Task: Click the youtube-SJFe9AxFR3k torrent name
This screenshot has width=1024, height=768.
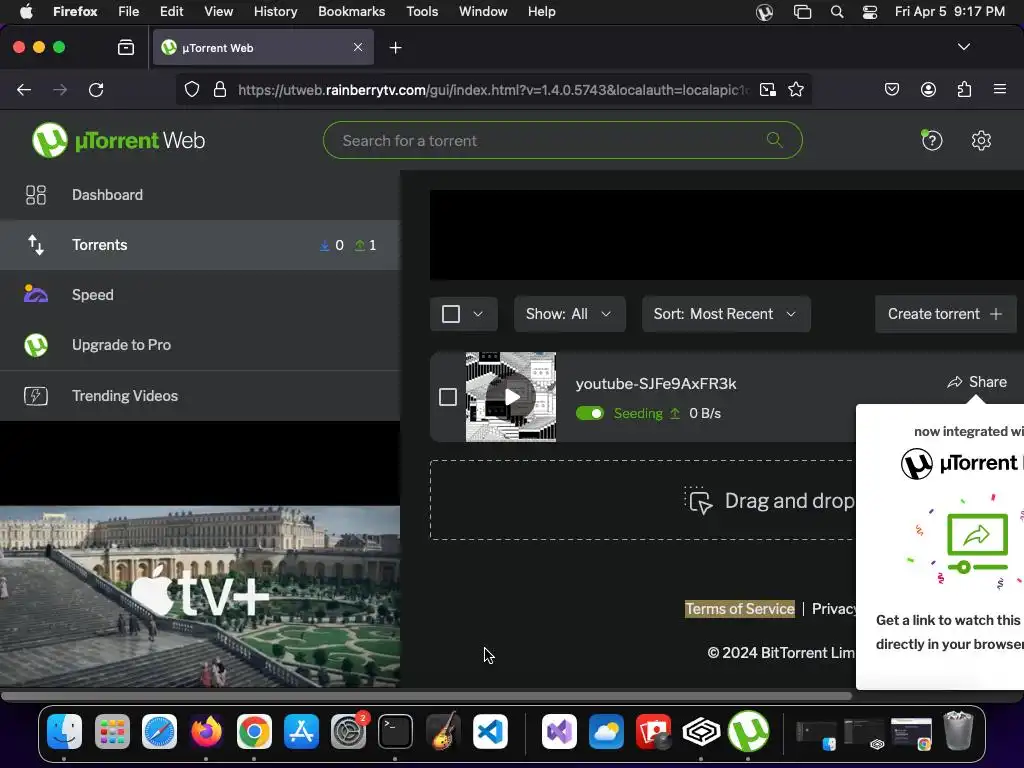Action: [x=656, y=384]
